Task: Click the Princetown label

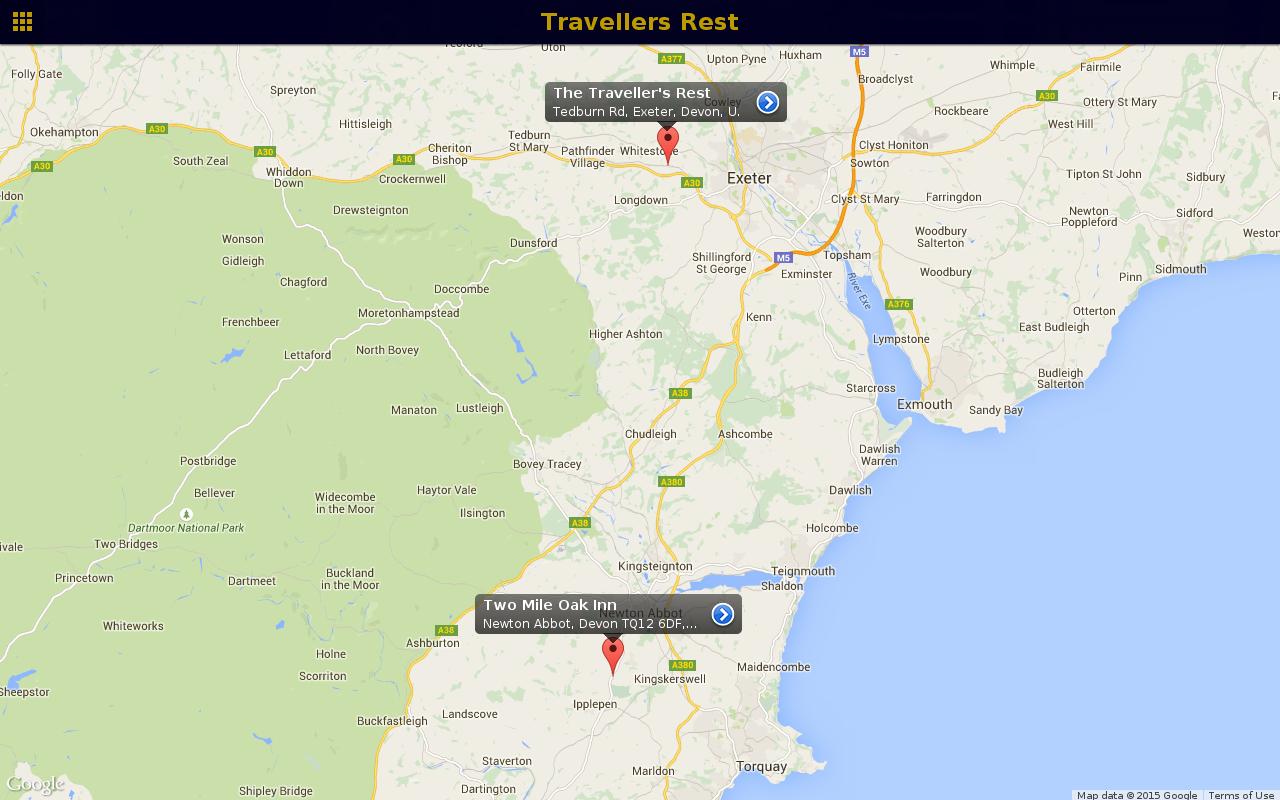Action: 84,579
